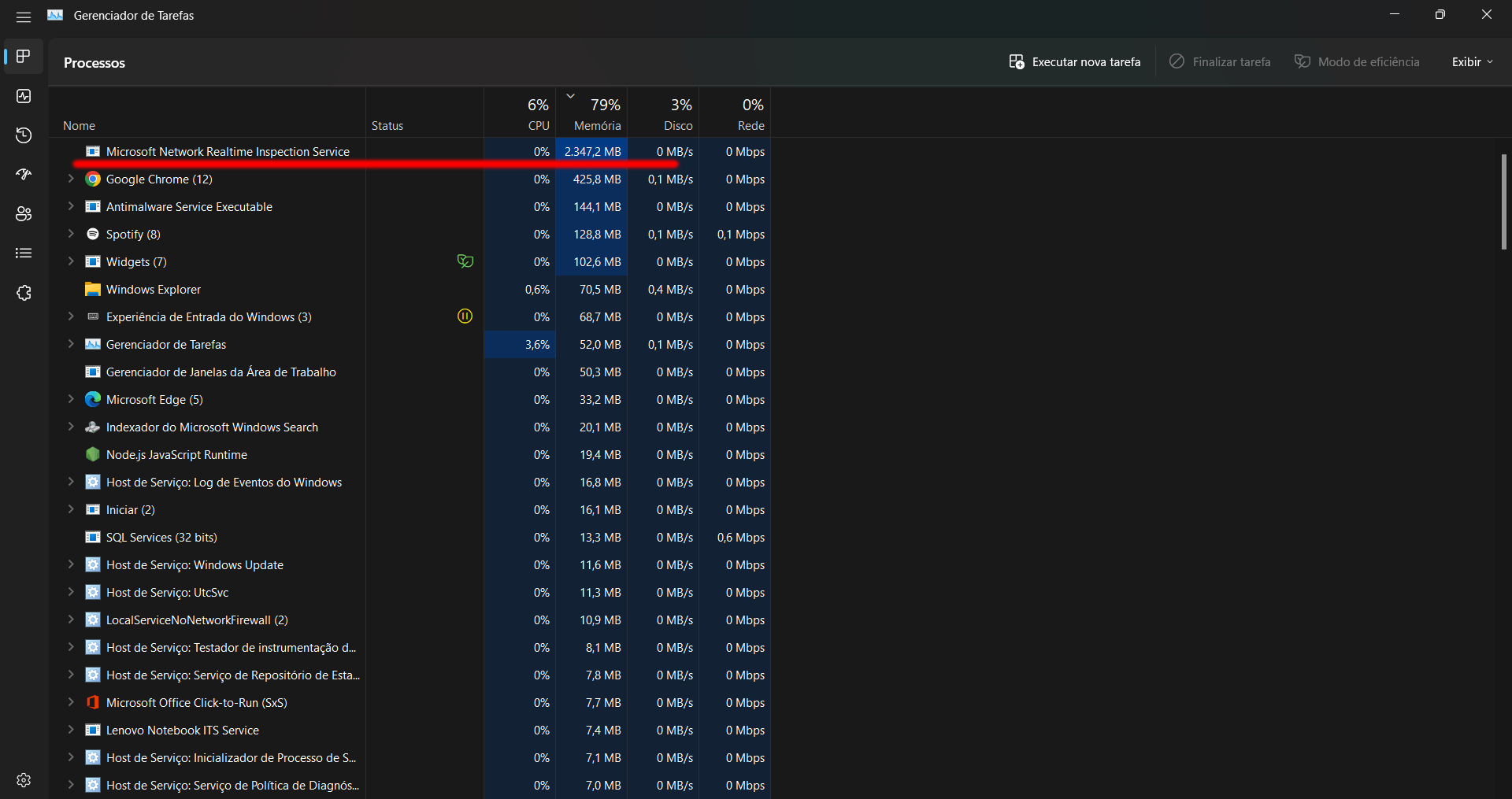Open the Processes page sidebar icon
1512x799 pixels.
24,57
